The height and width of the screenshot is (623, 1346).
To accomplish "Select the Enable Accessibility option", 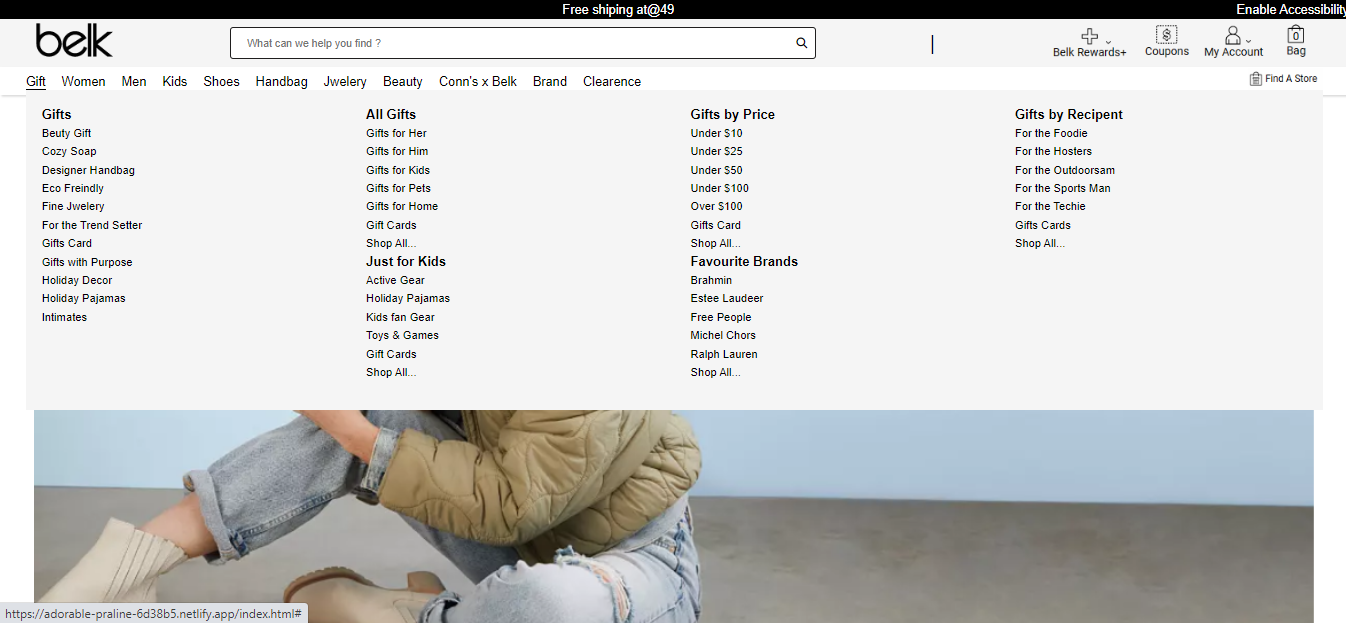I will tap(1290, 8).
